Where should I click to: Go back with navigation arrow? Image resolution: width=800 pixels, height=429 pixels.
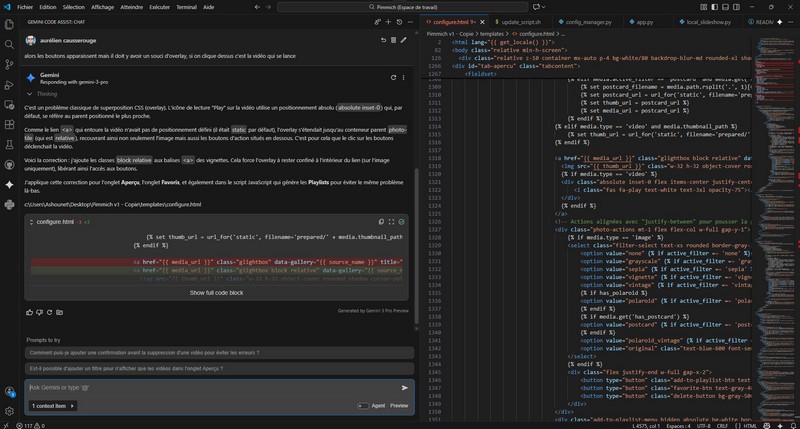[257, 7]
